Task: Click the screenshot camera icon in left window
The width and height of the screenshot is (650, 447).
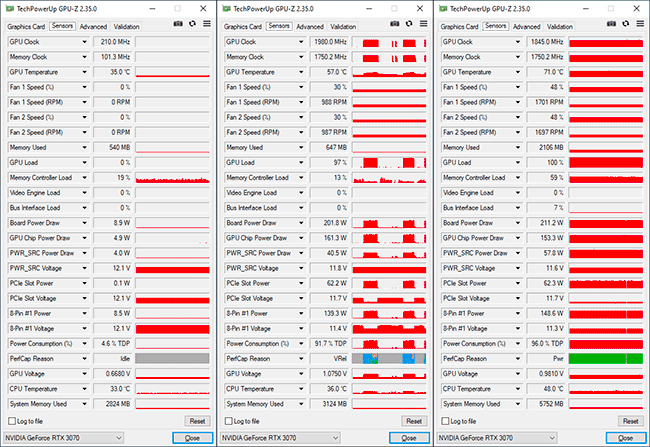Action: [176, 26]
